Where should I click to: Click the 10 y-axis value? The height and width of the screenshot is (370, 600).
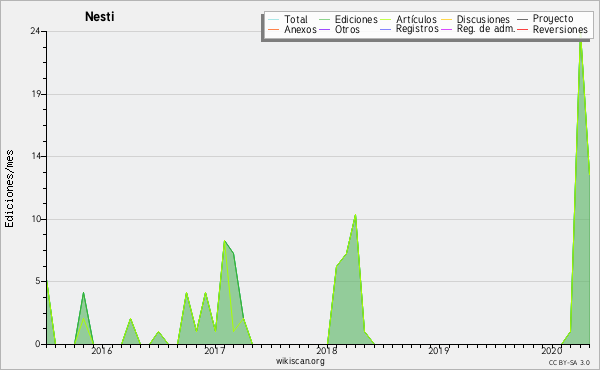(x=36, y=219)
